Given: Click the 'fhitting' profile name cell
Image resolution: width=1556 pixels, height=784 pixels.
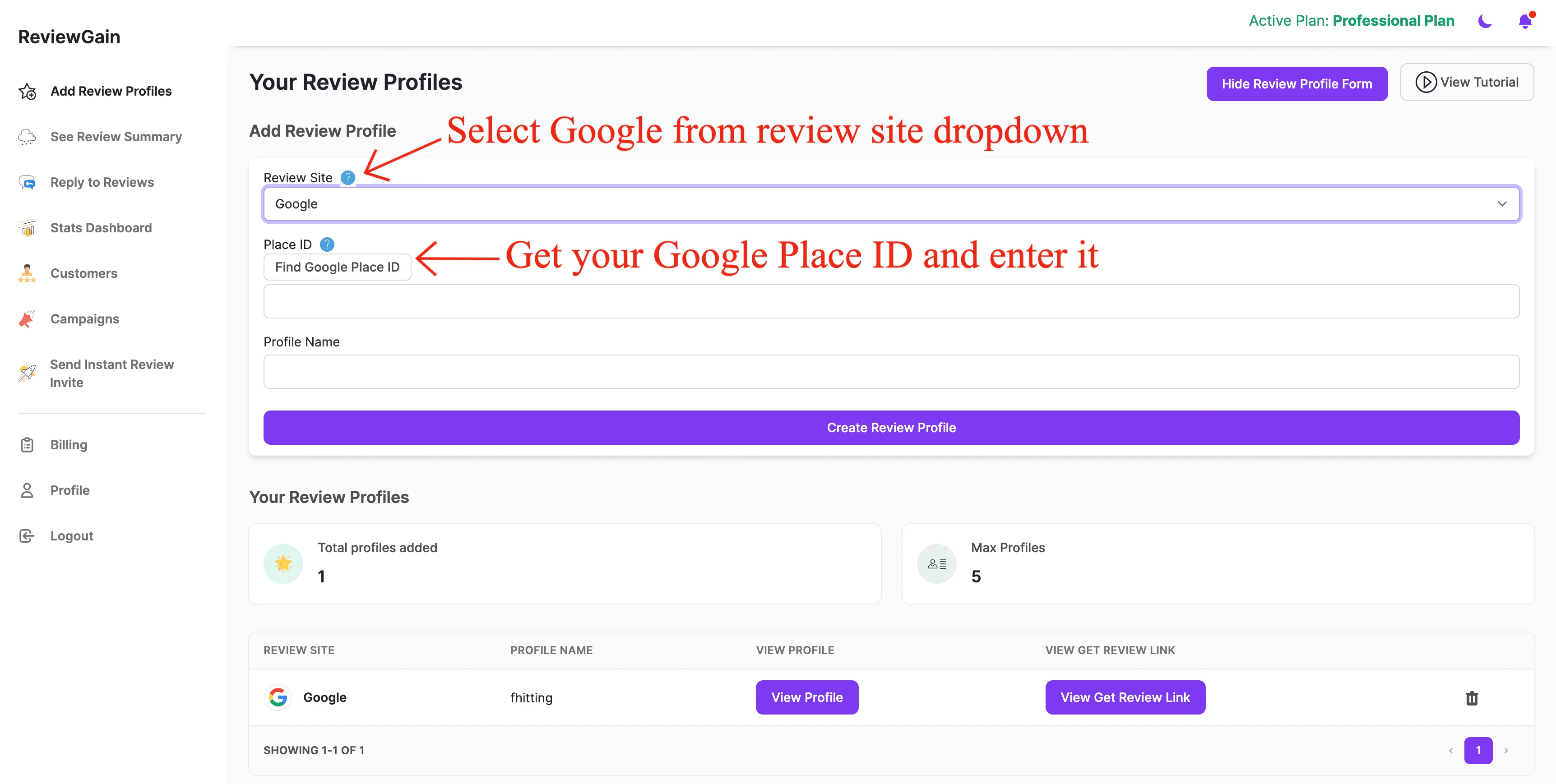Looking at the screenshot, I should pos(532,698).
